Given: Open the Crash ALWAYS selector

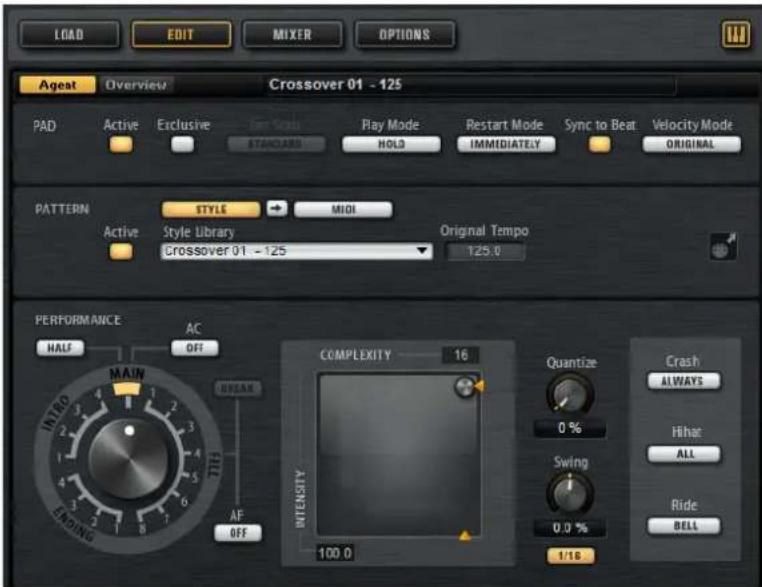Looking at the screenshot, I should [684, 381].
